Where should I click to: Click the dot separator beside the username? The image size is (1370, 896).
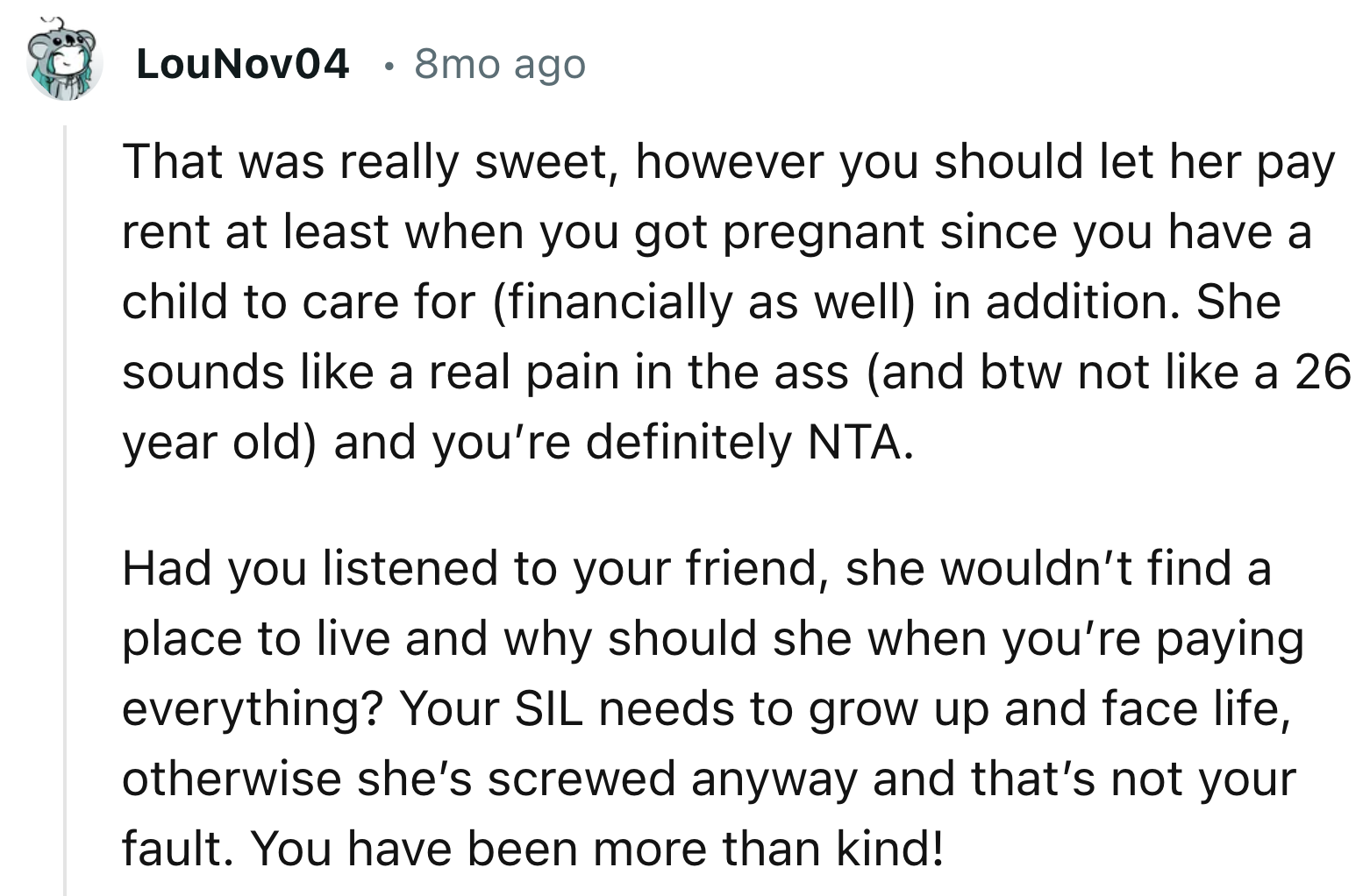[389, 65]
